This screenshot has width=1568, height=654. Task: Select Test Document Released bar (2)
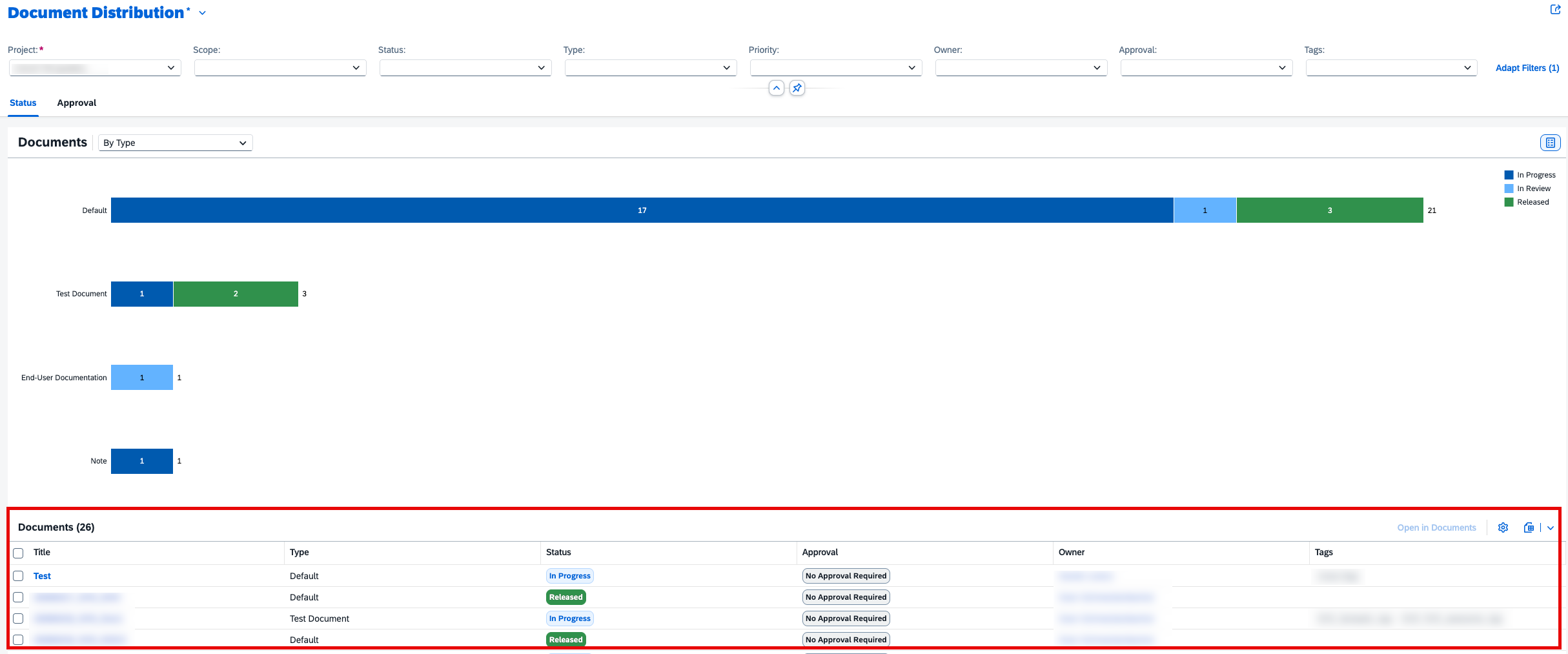(x=236, y=294)
